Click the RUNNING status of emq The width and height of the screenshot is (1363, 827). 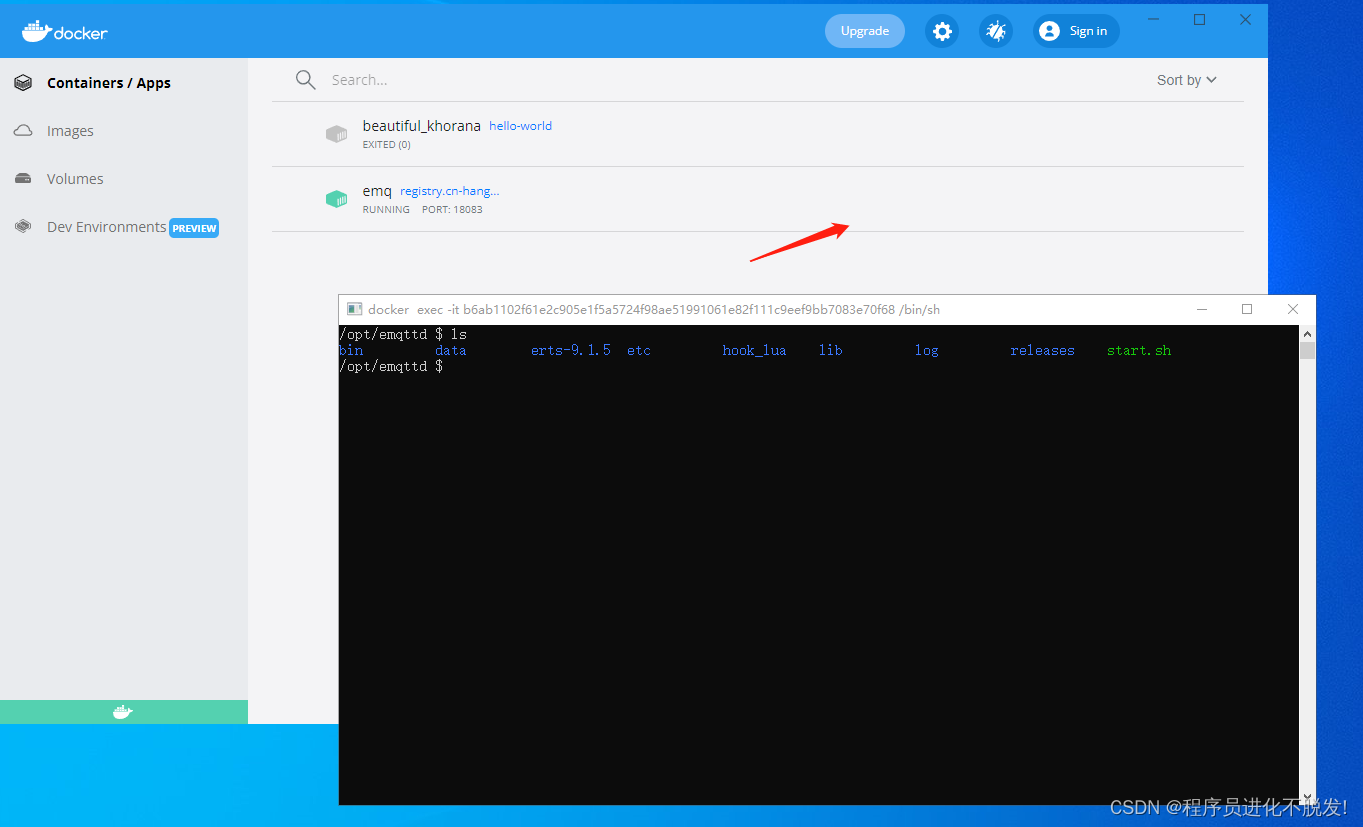pyautogui.click(x=386, y=210)
